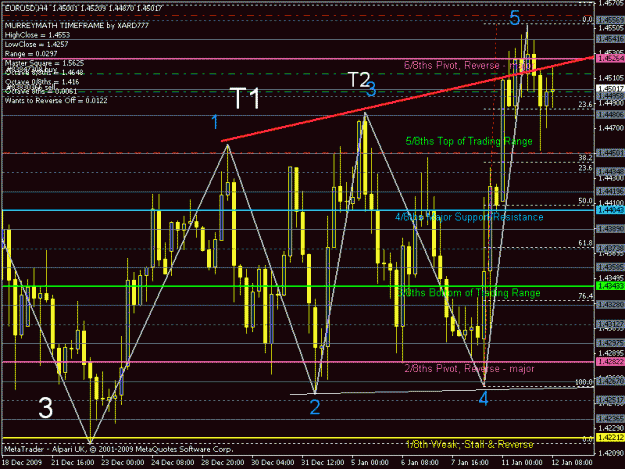Click the 7 Jan 16:00 time label

pyautogui.click(x=469, y=463)
